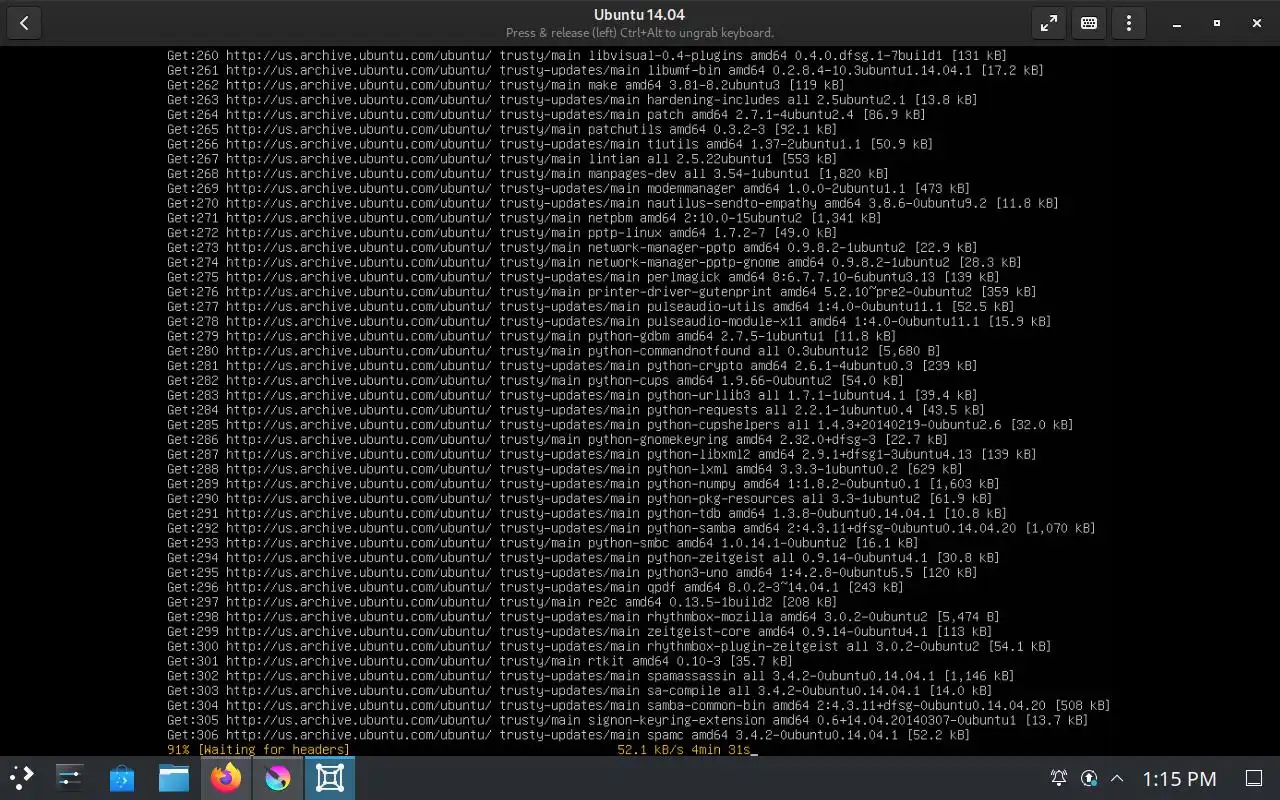Click the Get:286 python-gnomekeyring line

click(557, 439)
